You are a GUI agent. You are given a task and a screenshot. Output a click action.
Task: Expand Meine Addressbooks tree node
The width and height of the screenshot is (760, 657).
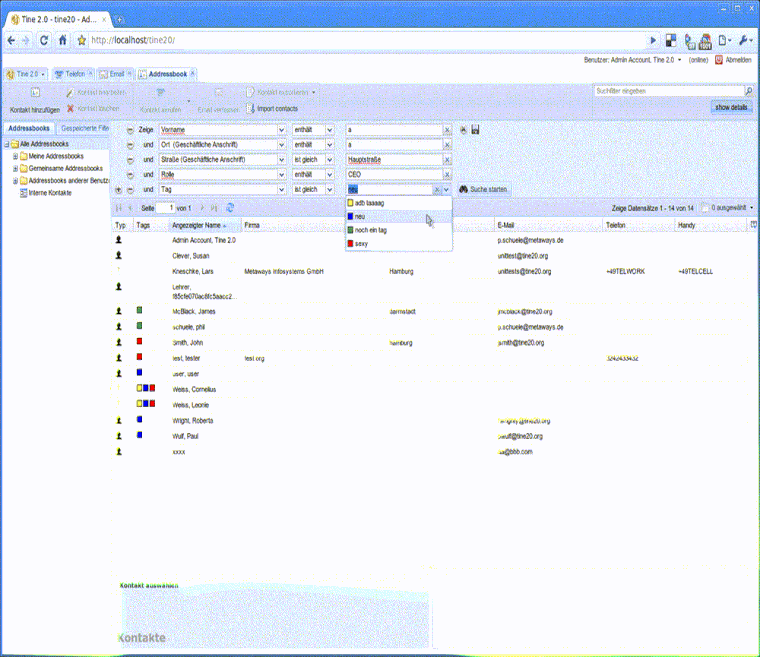[16, 156]
